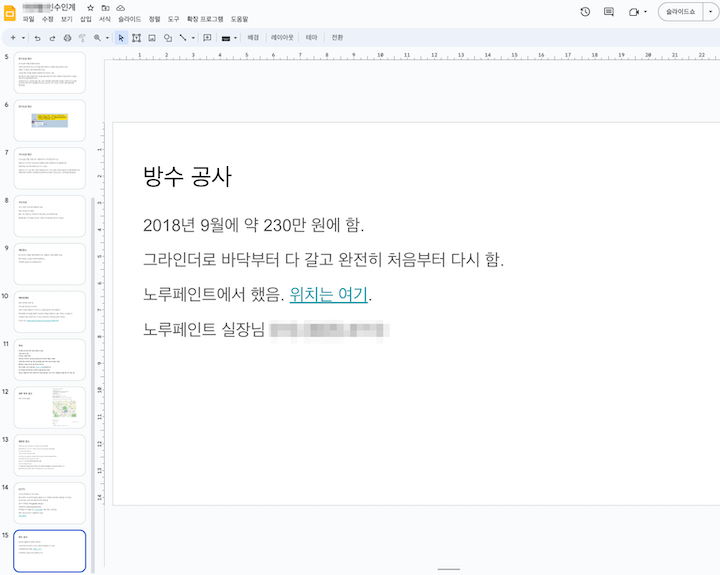Click the 방수 공사 slide title
The image size is (720, 575).
click(187, 176)
